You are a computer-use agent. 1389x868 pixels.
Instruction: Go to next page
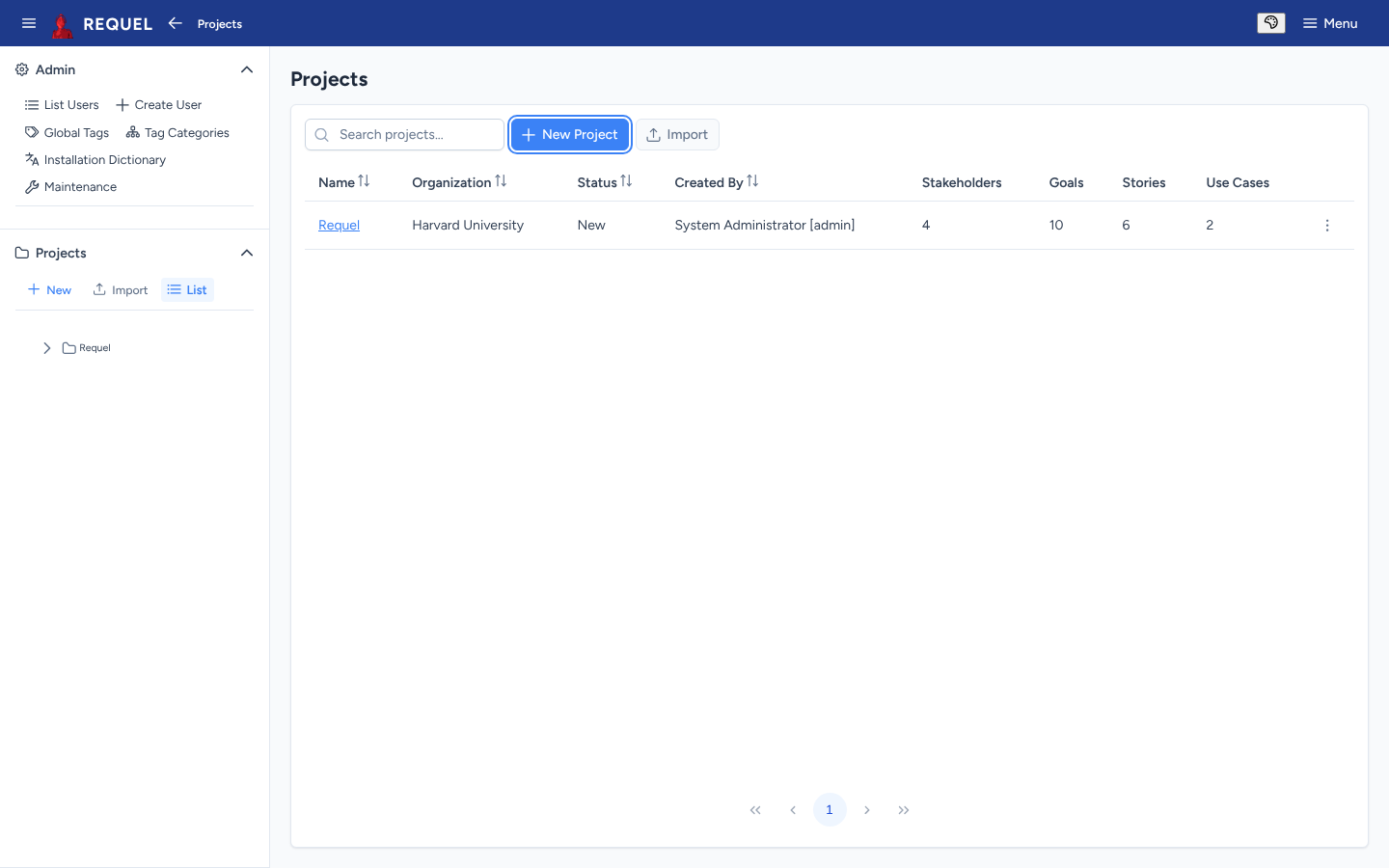(x=867, y=810)
